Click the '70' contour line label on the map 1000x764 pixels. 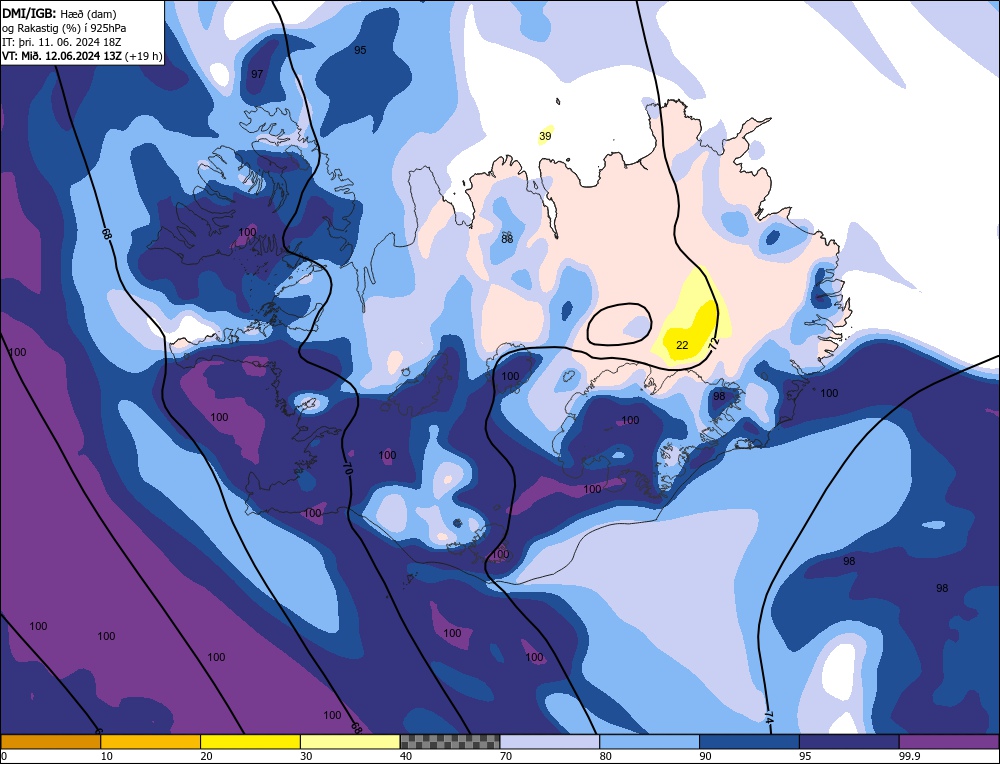(x=348, y=470)
